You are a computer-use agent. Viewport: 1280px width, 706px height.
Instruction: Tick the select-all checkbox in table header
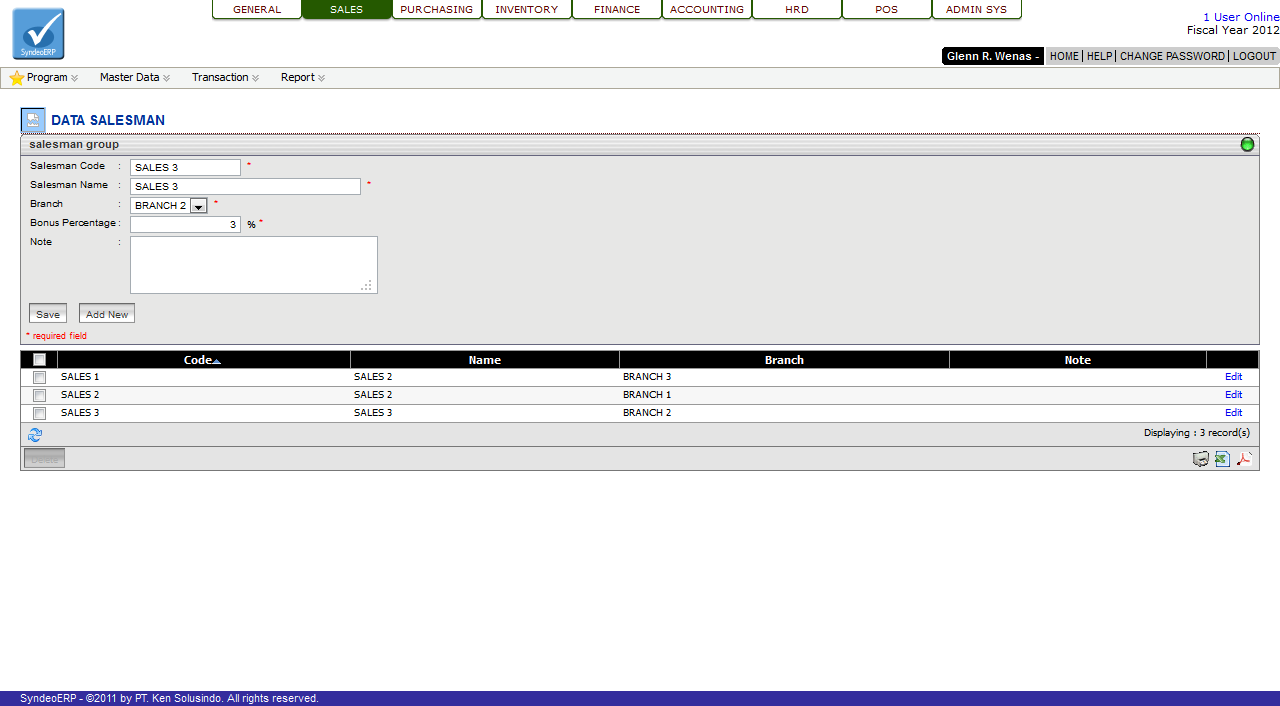(39, 360)
